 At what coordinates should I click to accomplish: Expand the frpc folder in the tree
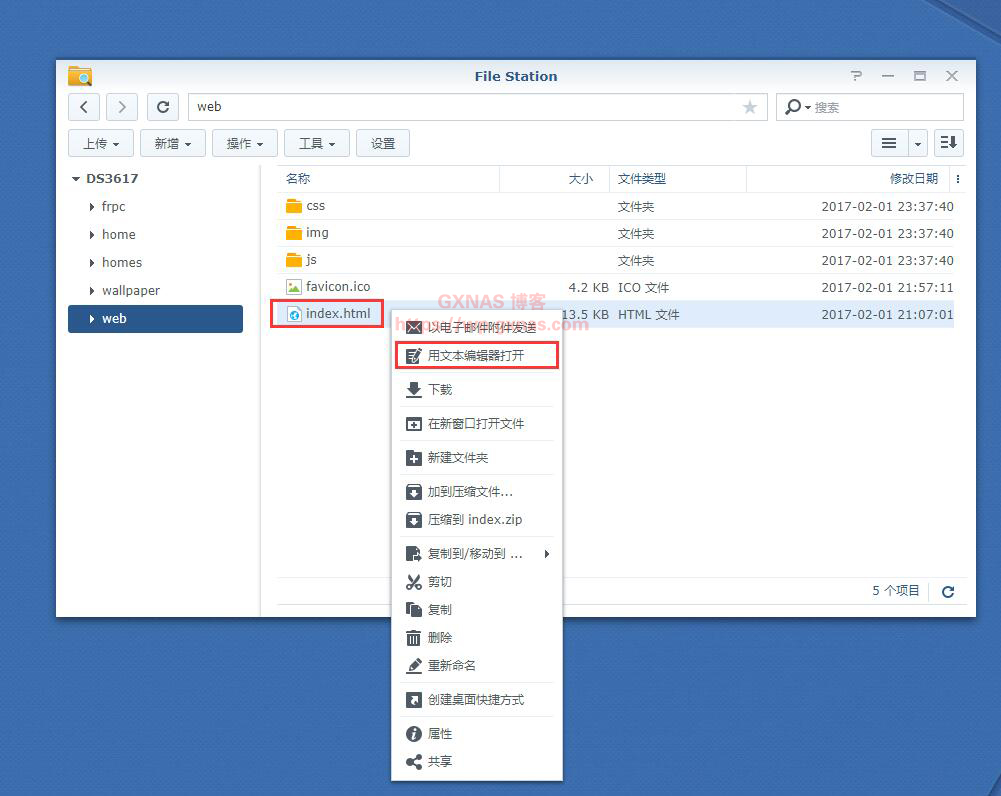(x=92, y=207)
